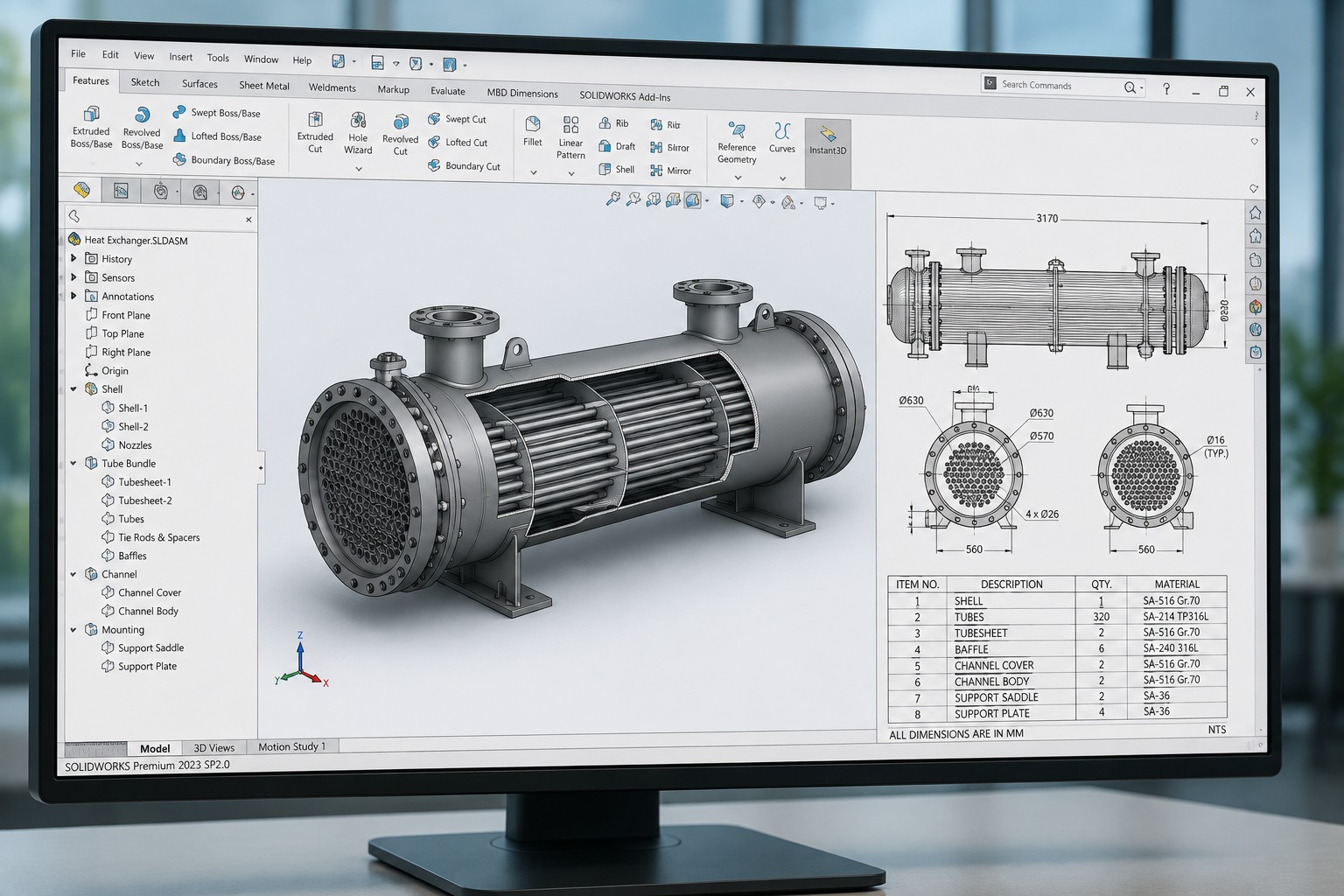
Task: Click the Help question mark icon
Action: tap(1166, 88)
